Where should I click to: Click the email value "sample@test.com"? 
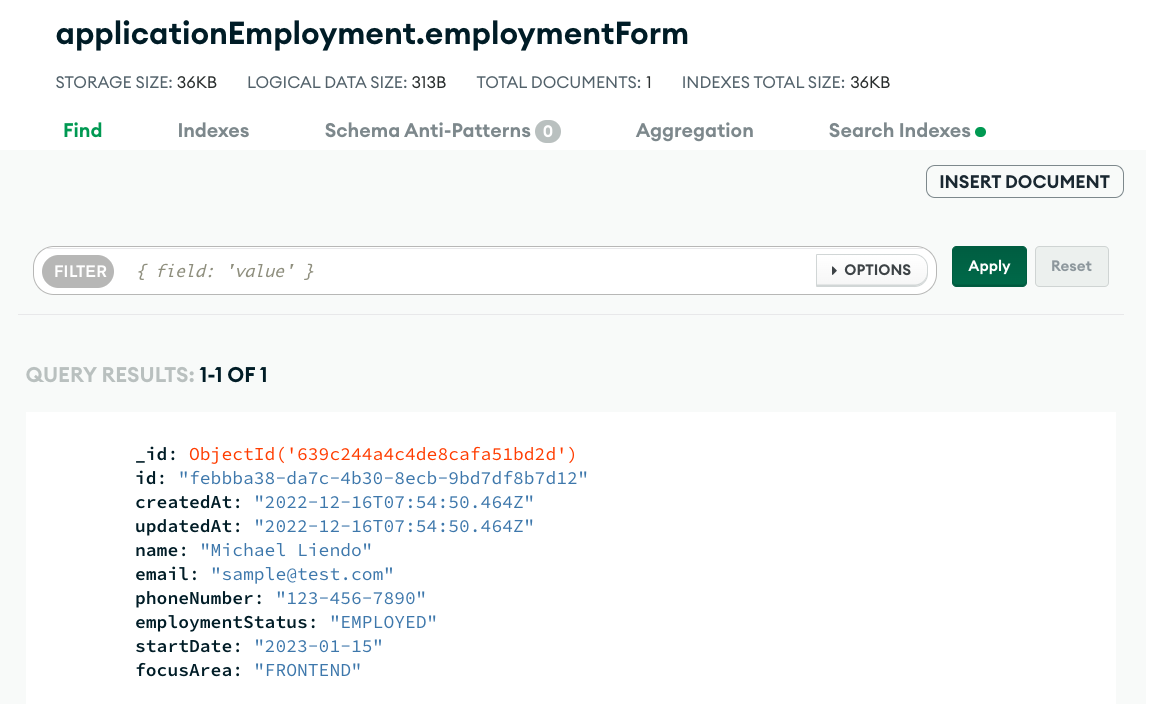coord(302,574)
